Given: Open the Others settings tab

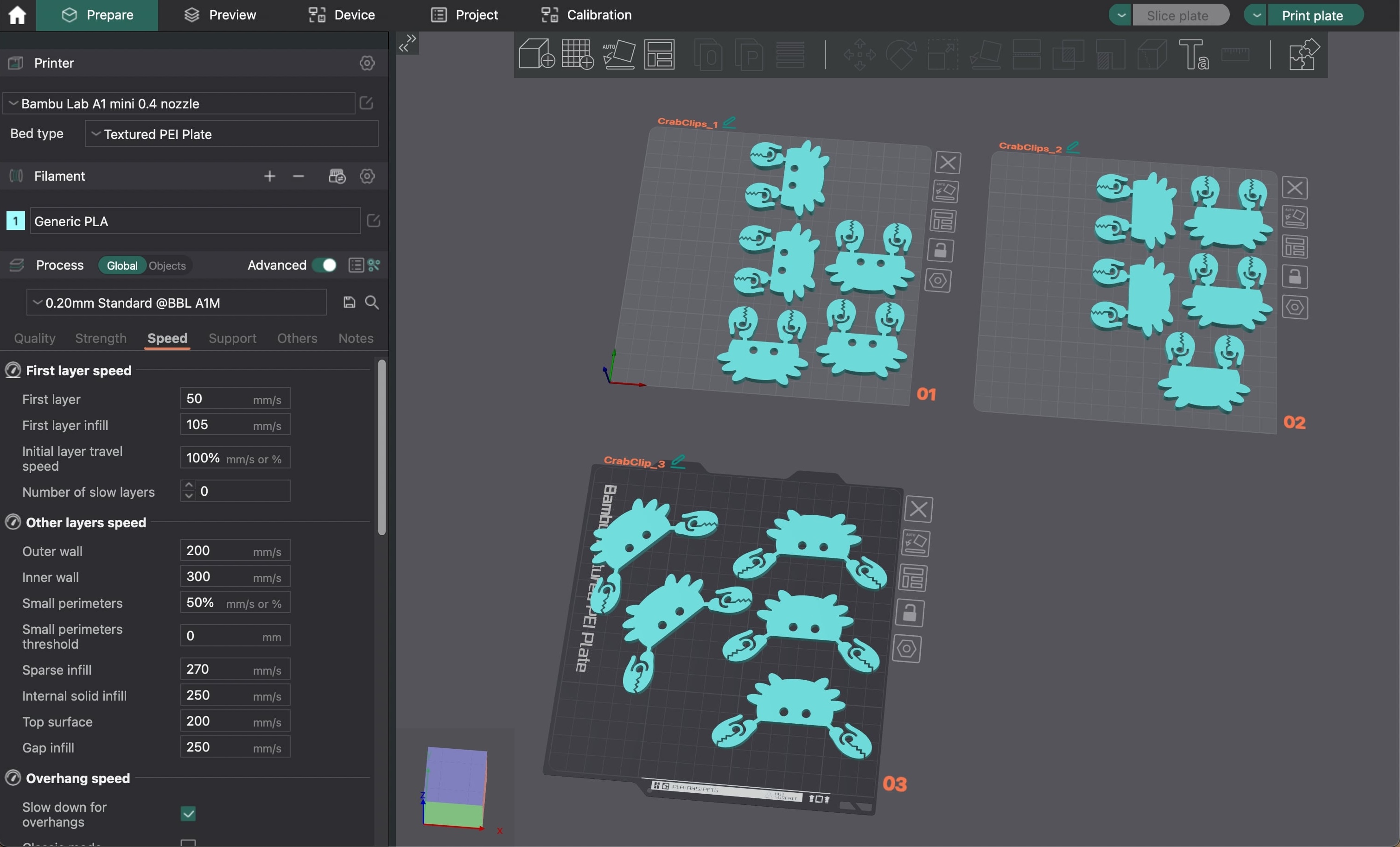Looking at the screenshot, I should [297, 339].
